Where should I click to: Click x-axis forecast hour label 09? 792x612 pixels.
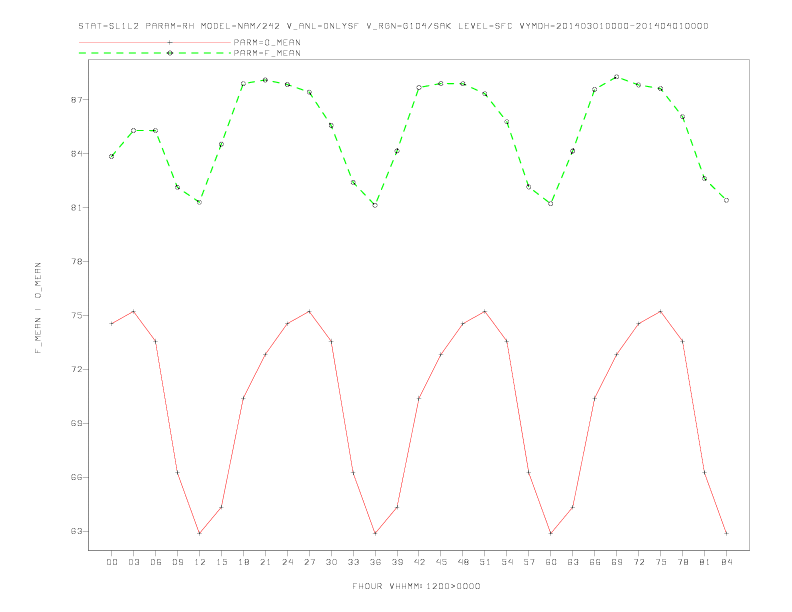tap(177, 562)
